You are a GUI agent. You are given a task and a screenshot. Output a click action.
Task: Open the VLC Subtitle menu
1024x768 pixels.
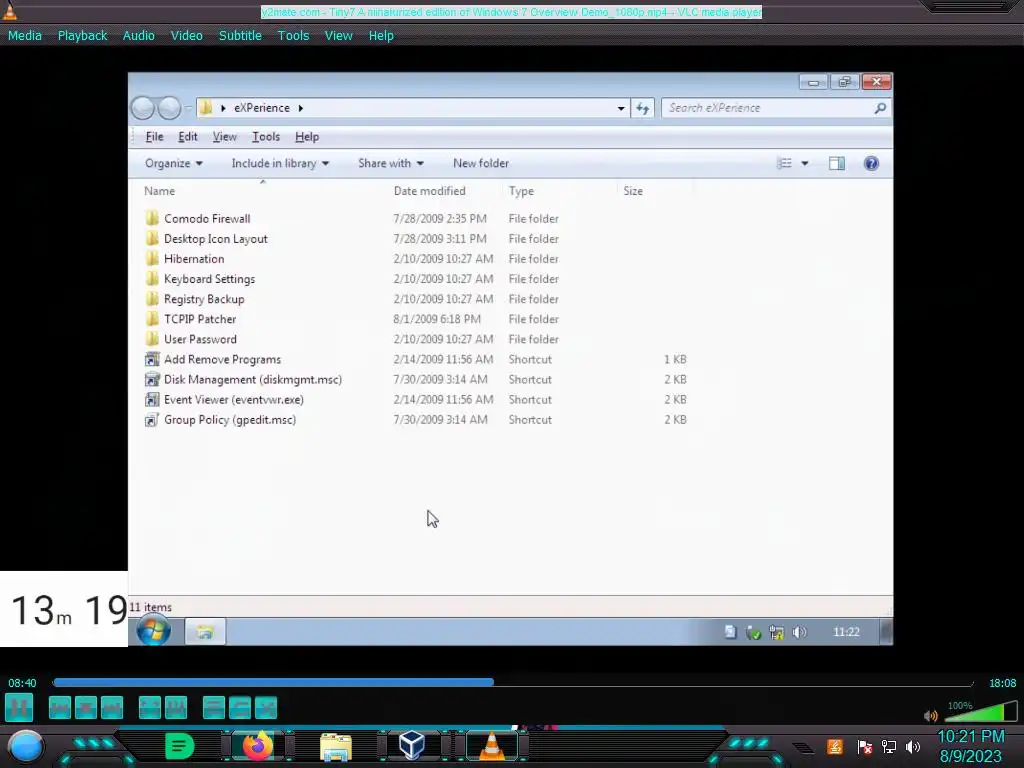pyautogui.click(x=240, y=36)
